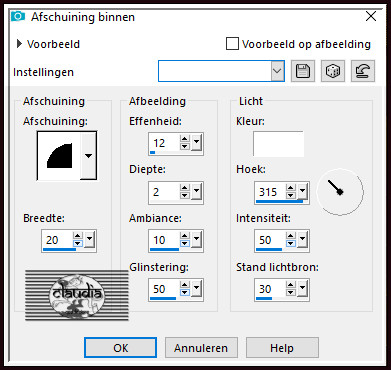Viewport: 391px width, 370px height.
Task: Increase Ambiance value with up arrow
Action: pos(185,236)
